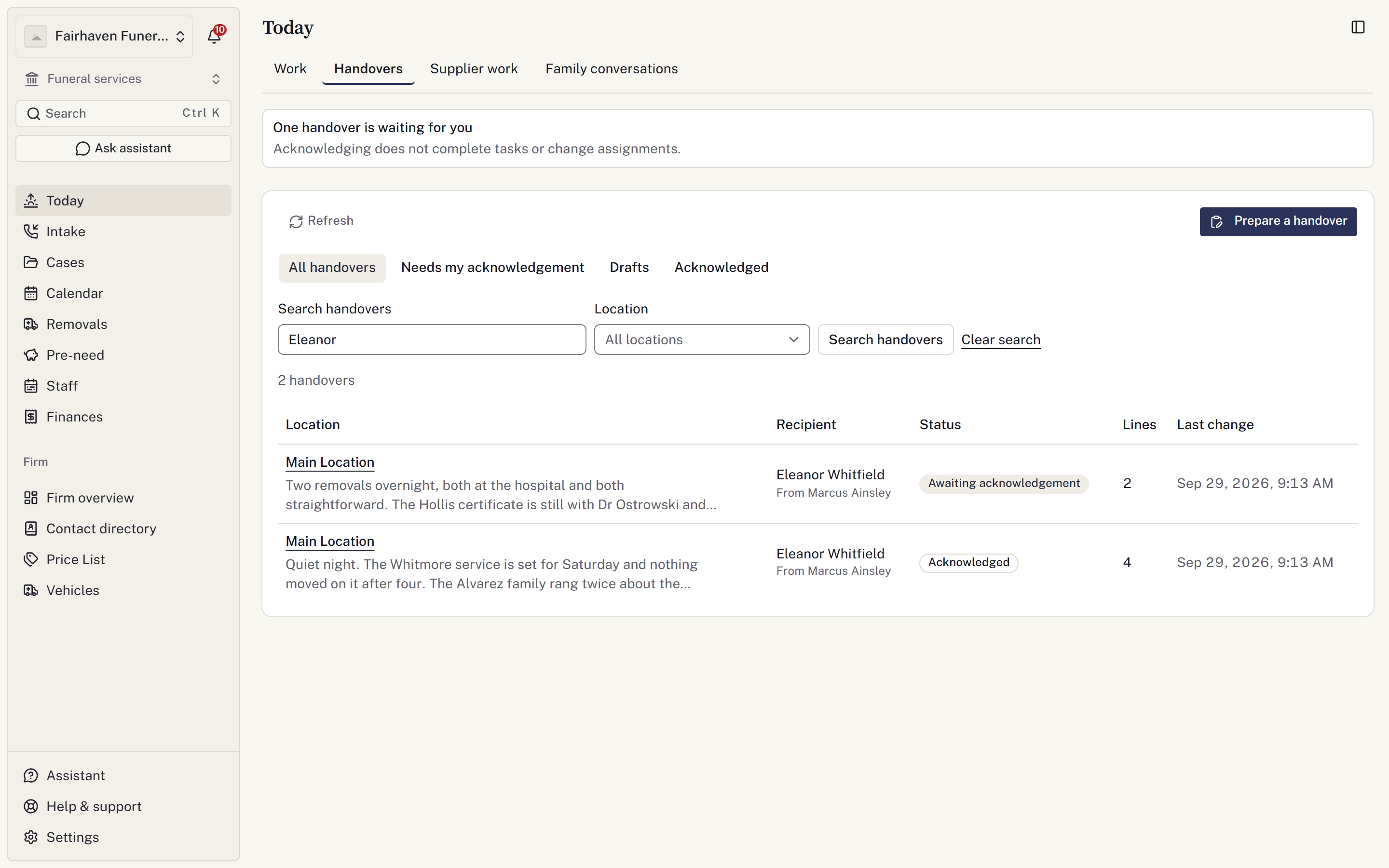This screenshot has height=868, width=1389.
Task: Click the '2 handovers' count text
Action: [x=316, y=380]
